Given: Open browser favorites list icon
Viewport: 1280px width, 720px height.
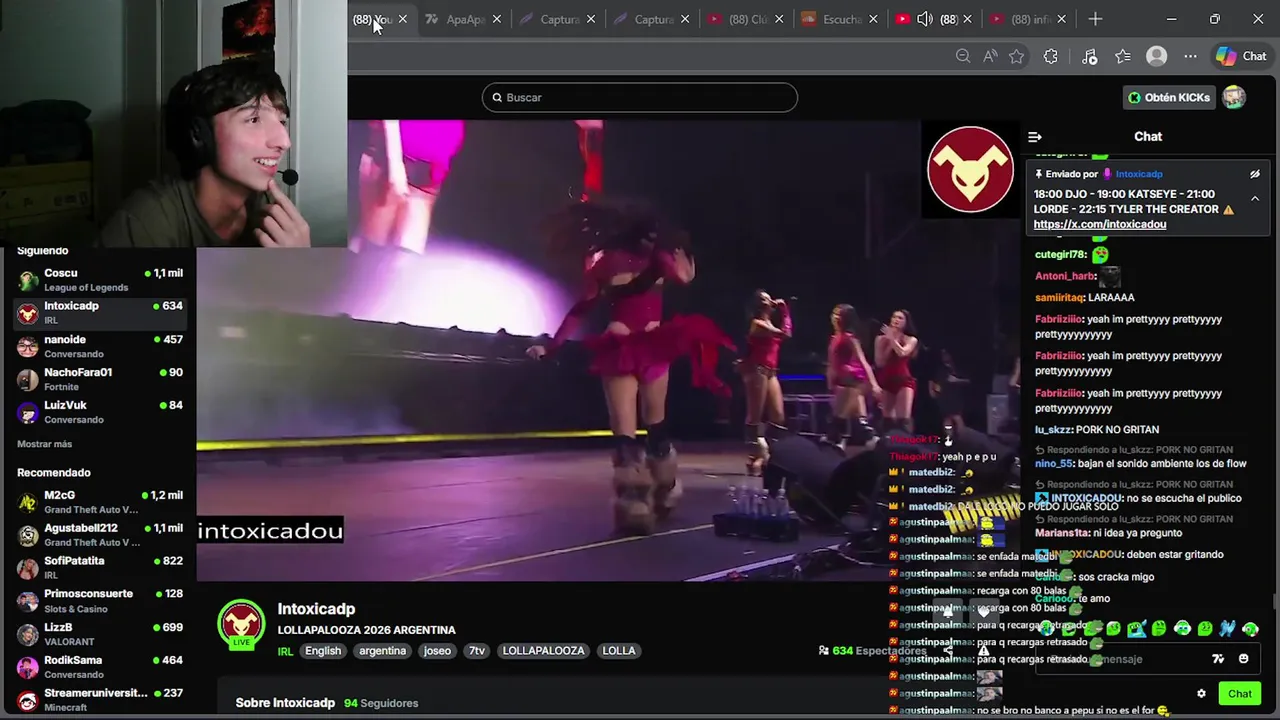Looking at the screenshot, I should tap(1123, 57).
